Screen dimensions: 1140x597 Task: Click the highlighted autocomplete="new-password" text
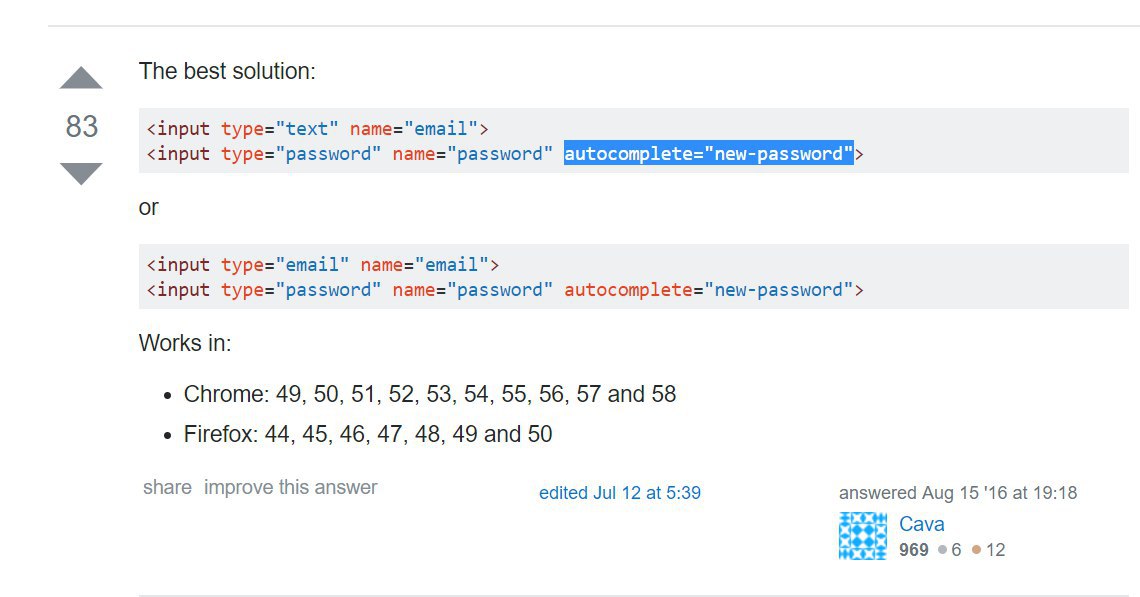pyautogui.click(x=708, y=154)
